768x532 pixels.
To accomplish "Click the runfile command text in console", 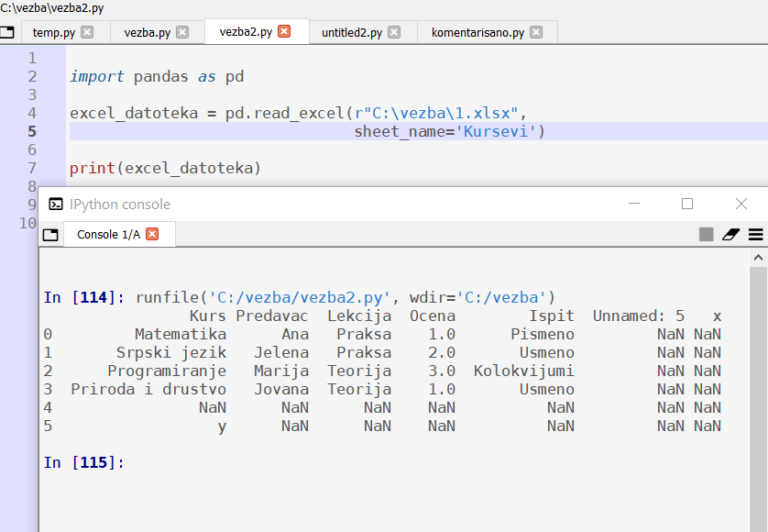I will pos(345,297).
